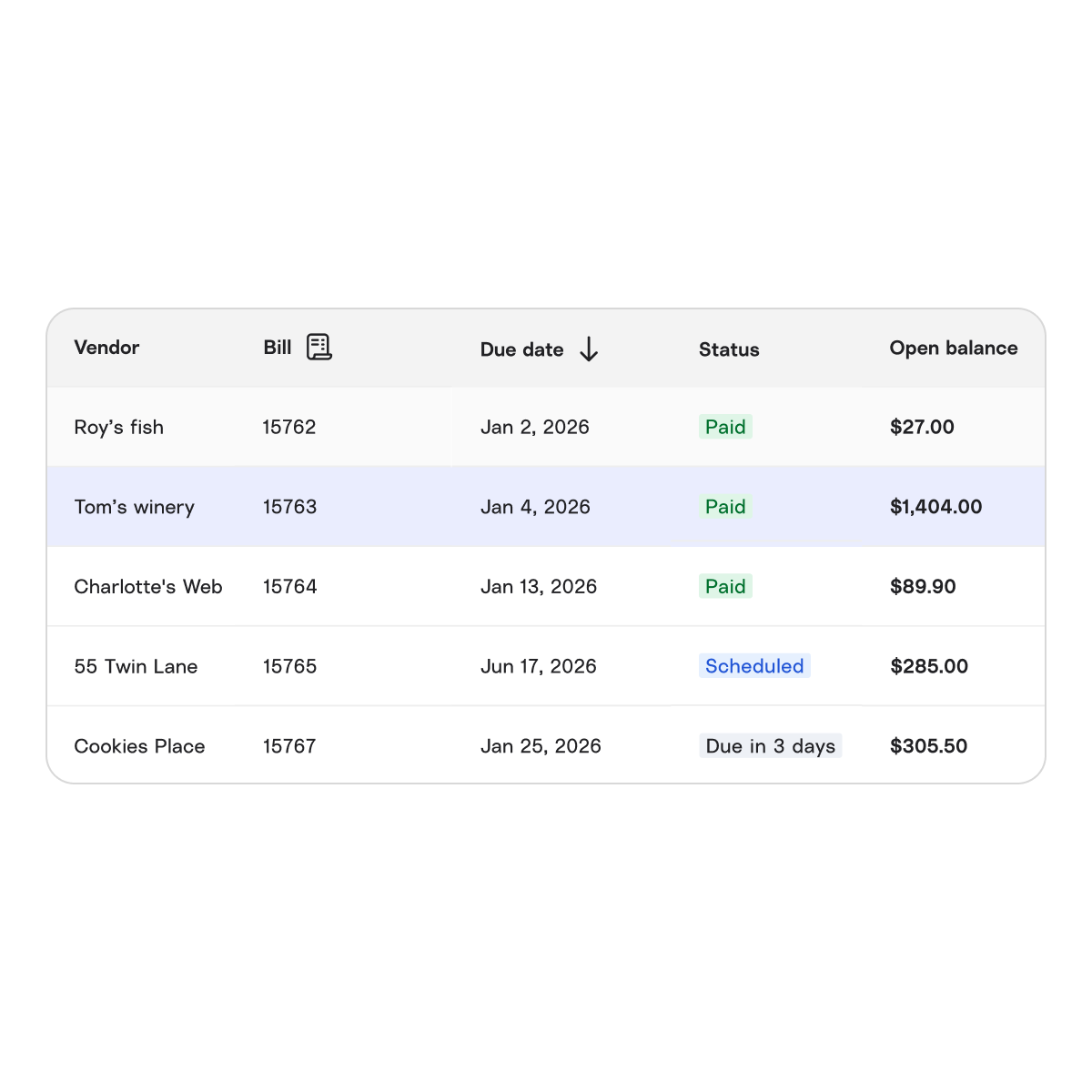The image size is (1092, 1092).
Task: Click the $1,404.00 open balance amount
Action: coord(936,507)
